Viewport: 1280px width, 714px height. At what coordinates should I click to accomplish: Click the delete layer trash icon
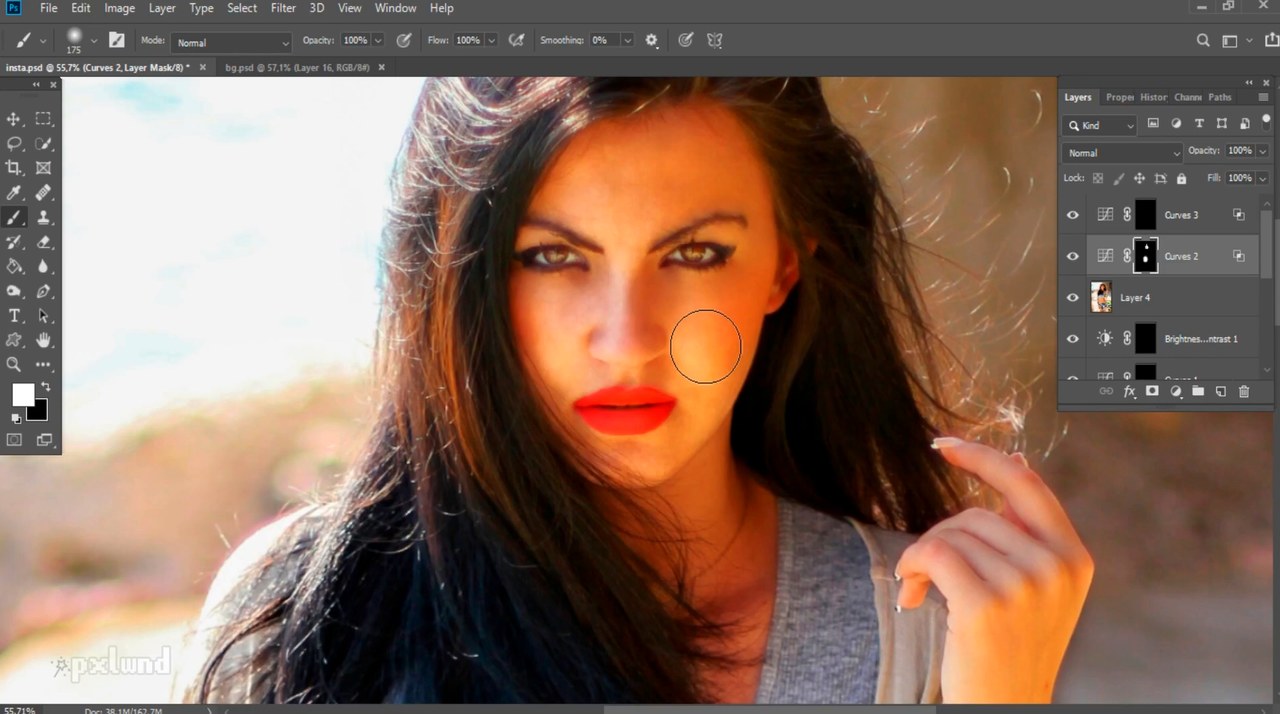click(1244, 392)
